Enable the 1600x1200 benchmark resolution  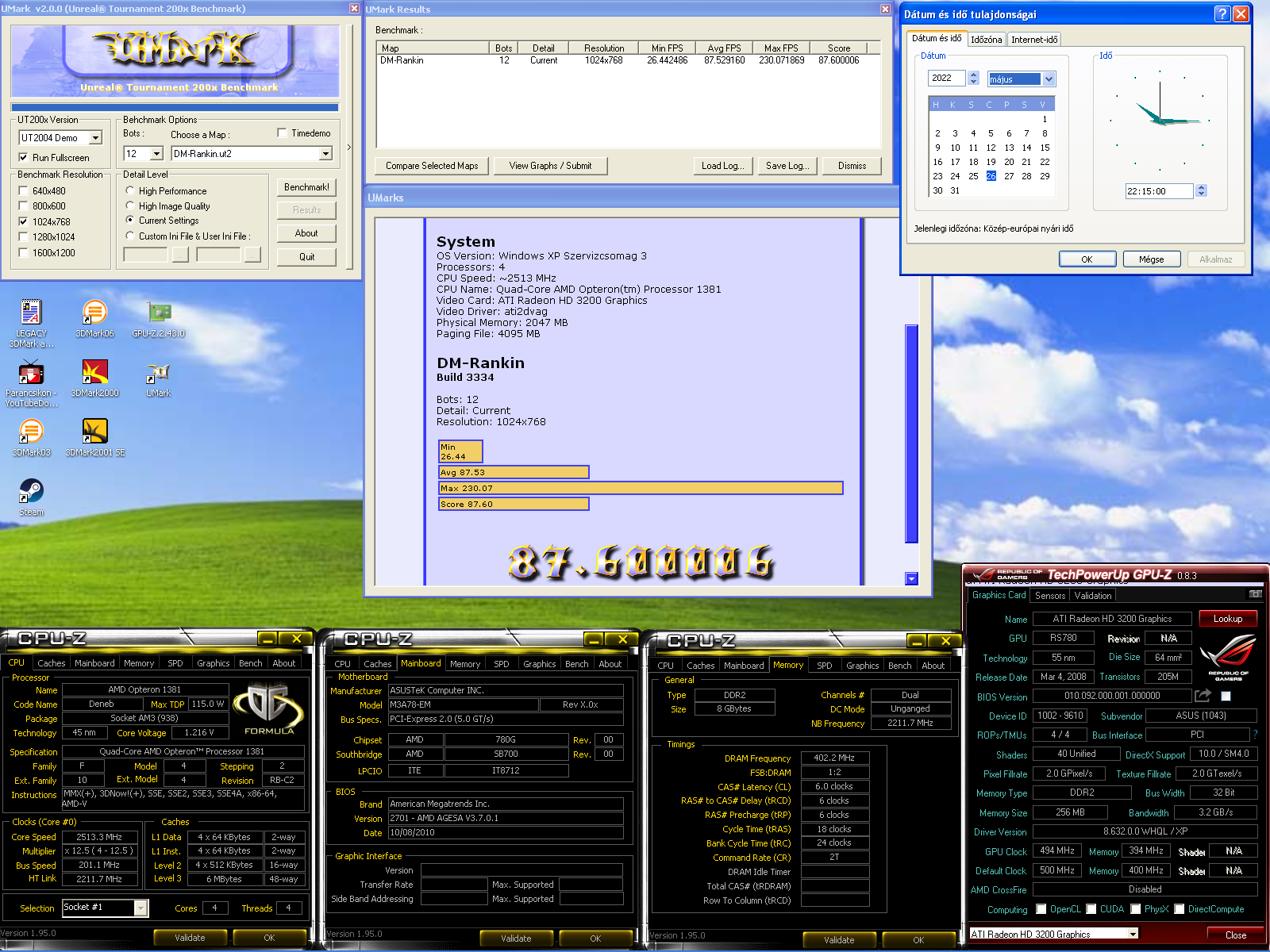tap(23, 252)
